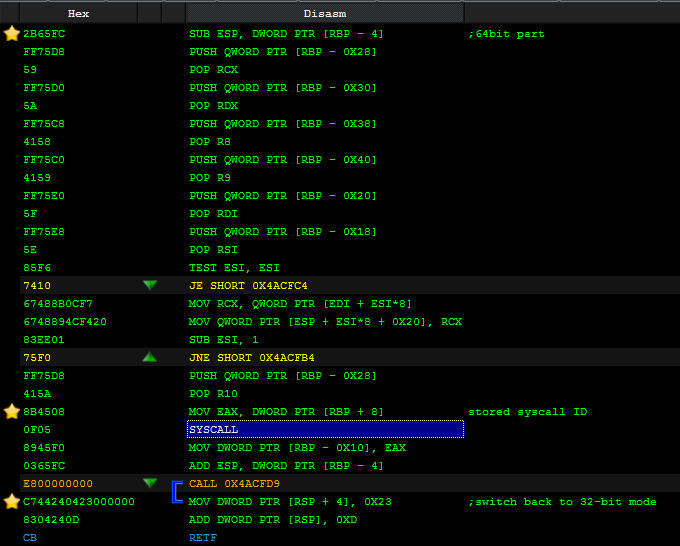Select the RETF instruction line
This screenshot has width=680, height=546.
coord(203,537)
